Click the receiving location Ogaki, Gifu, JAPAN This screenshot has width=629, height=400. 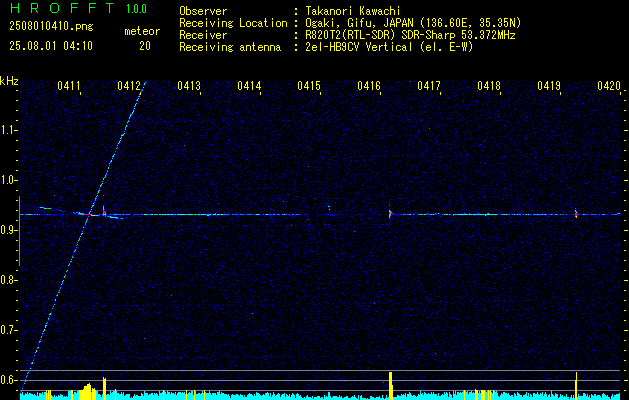click(x=359, y=23)
